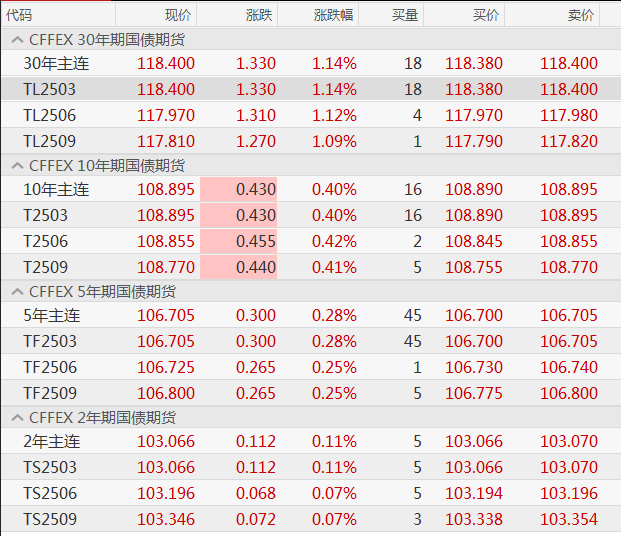The height and width of the screenshot is (536, 621).
Task: Click TL2509 ask price 117.820
Action: 569,141
